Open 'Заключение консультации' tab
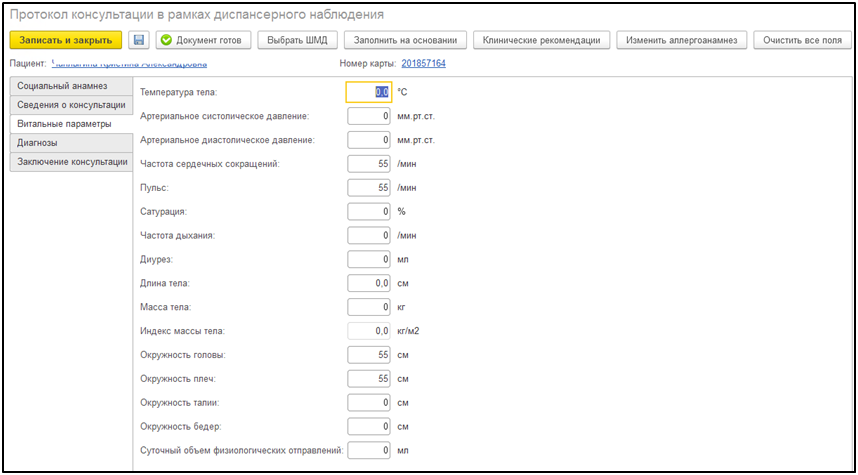Image resolution: width=858 pixels, height=475 pixels. pyautogui.click(x=72, y=162)
